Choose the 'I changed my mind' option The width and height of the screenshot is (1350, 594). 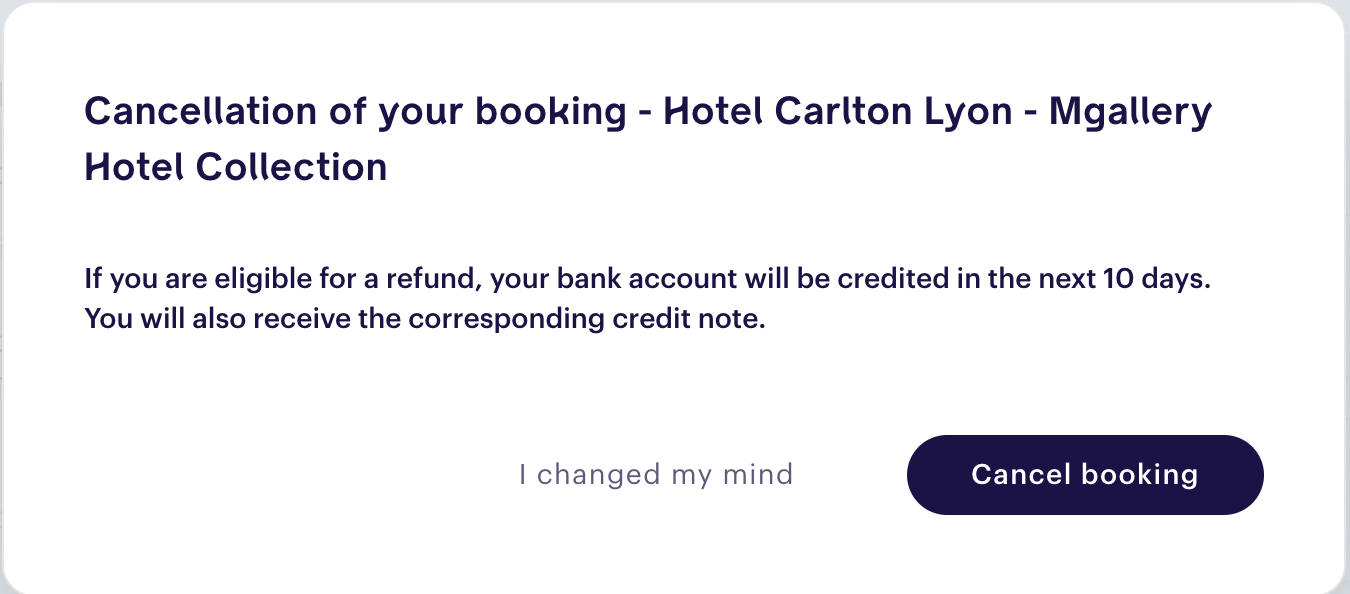[656, 474]
